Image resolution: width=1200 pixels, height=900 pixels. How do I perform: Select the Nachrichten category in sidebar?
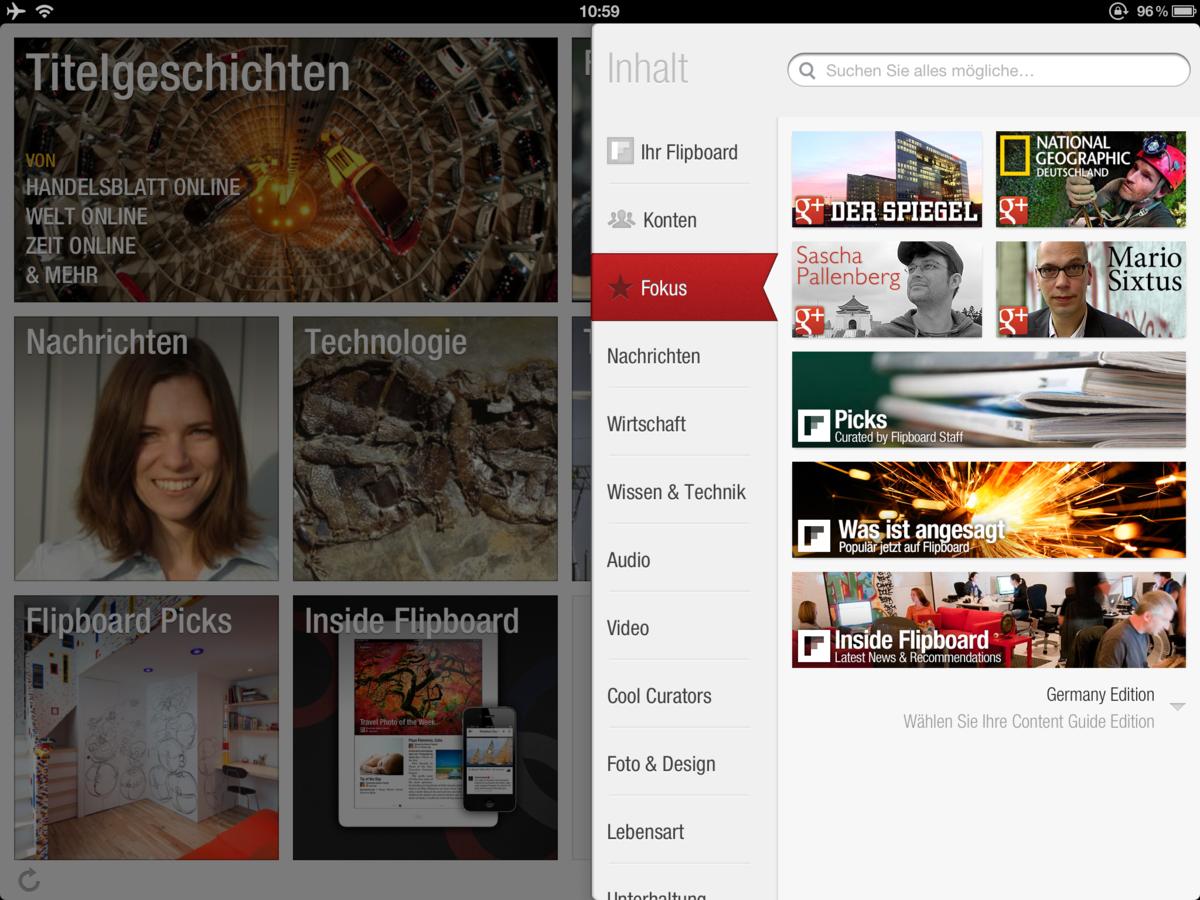pos(653,356)
